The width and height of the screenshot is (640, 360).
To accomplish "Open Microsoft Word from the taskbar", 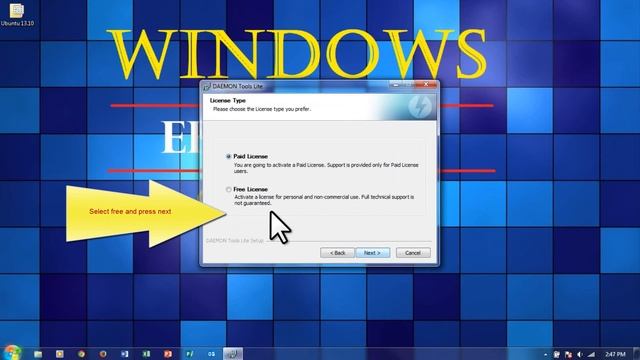I will [124, 354].
